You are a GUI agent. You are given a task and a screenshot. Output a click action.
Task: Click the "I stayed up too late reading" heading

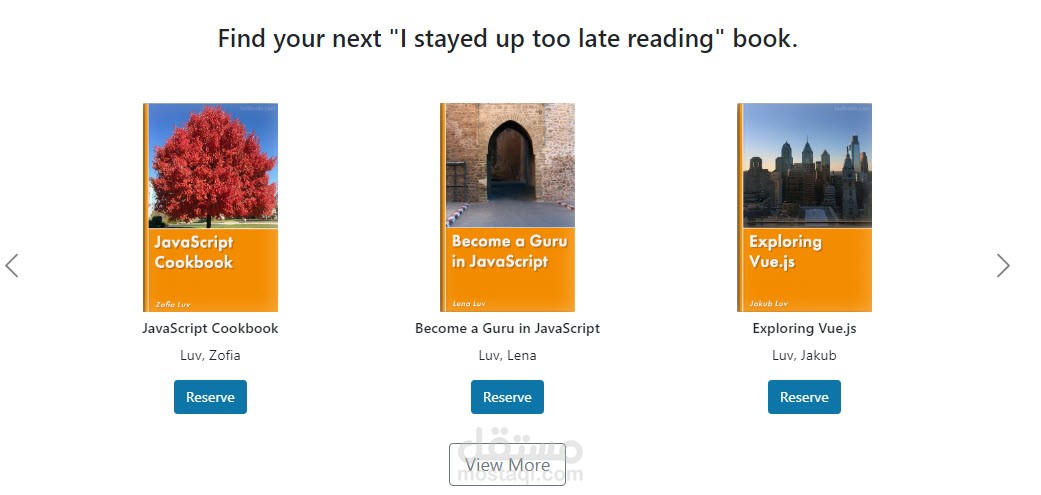pyautogui.click(x=507, y=40)
